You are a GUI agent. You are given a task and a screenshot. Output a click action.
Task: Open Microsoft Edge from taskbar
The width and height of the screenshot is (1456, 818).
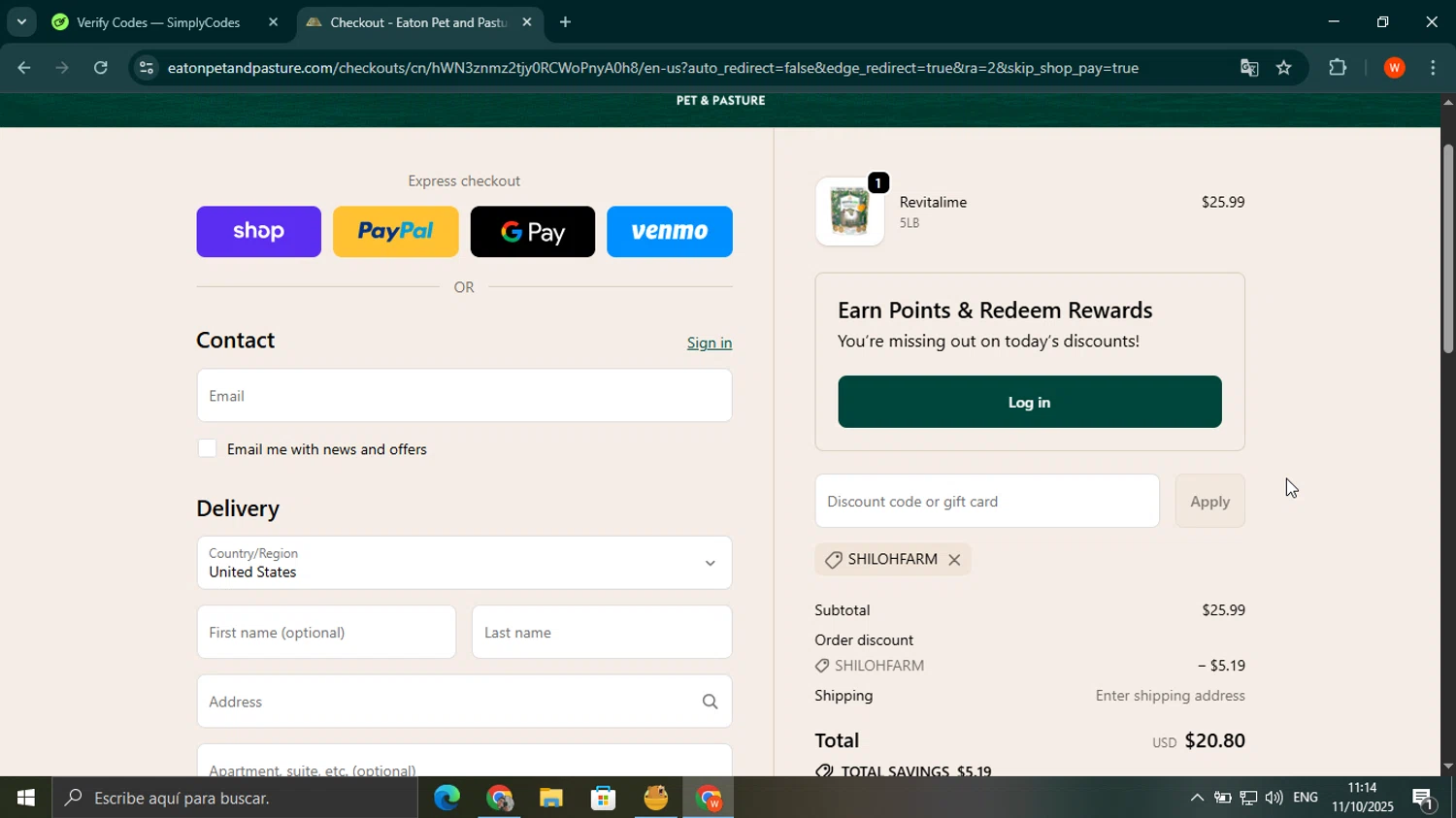(447, 798)
